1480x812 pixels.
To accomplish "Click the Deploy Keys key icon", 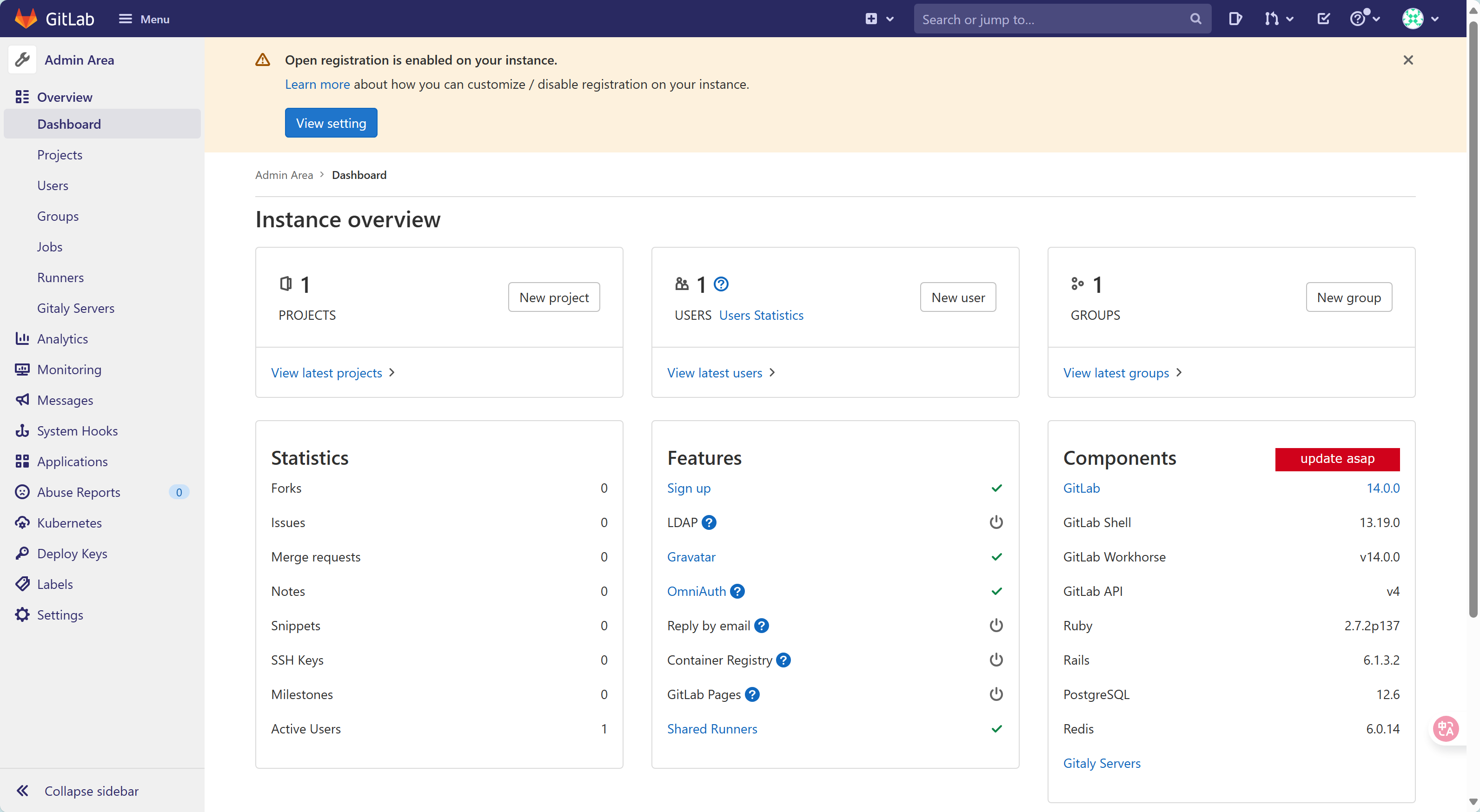I will coord(22,554).
